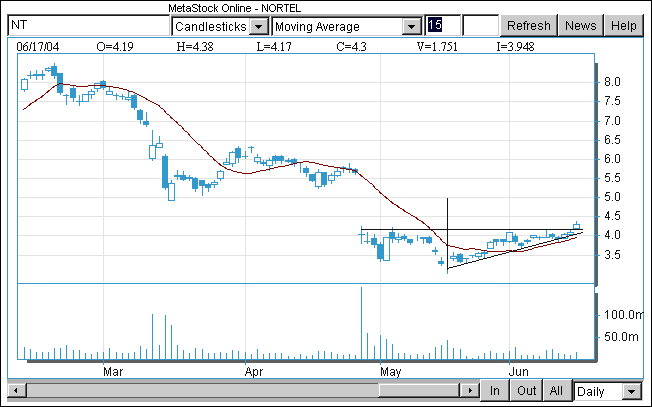Show all data with the All button
Viewport: 652px width, 407px height.
[556, 391]
